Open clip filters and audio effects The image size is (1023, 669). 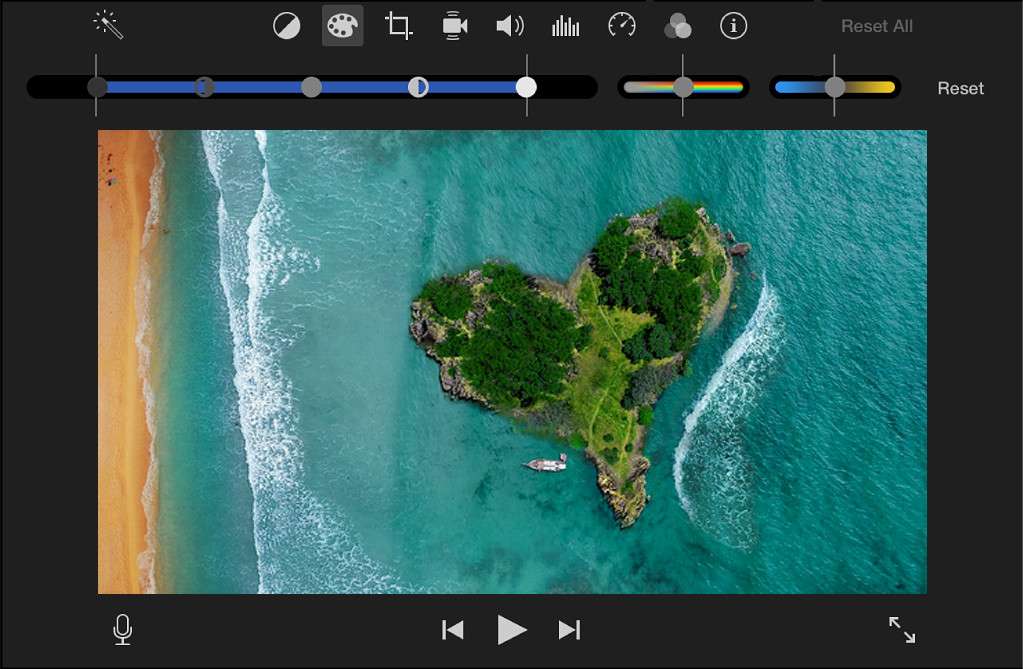coord(677,25)
